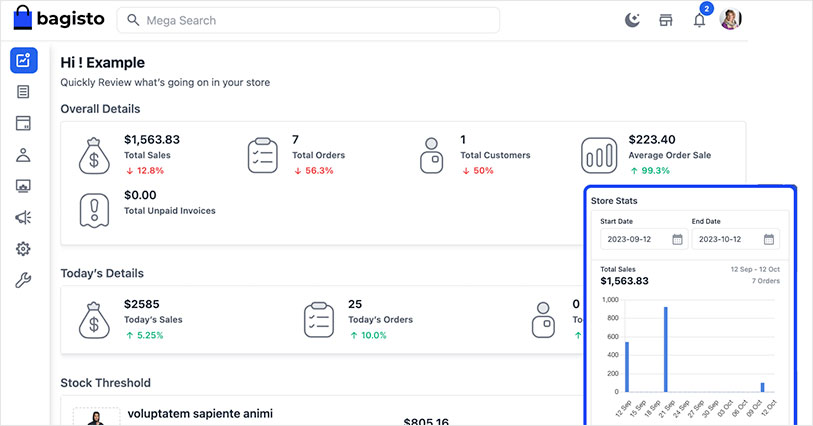The width and height of the screenshot is (813, 426).
Task: Open the user profile avatar menu
Action: 731,20
